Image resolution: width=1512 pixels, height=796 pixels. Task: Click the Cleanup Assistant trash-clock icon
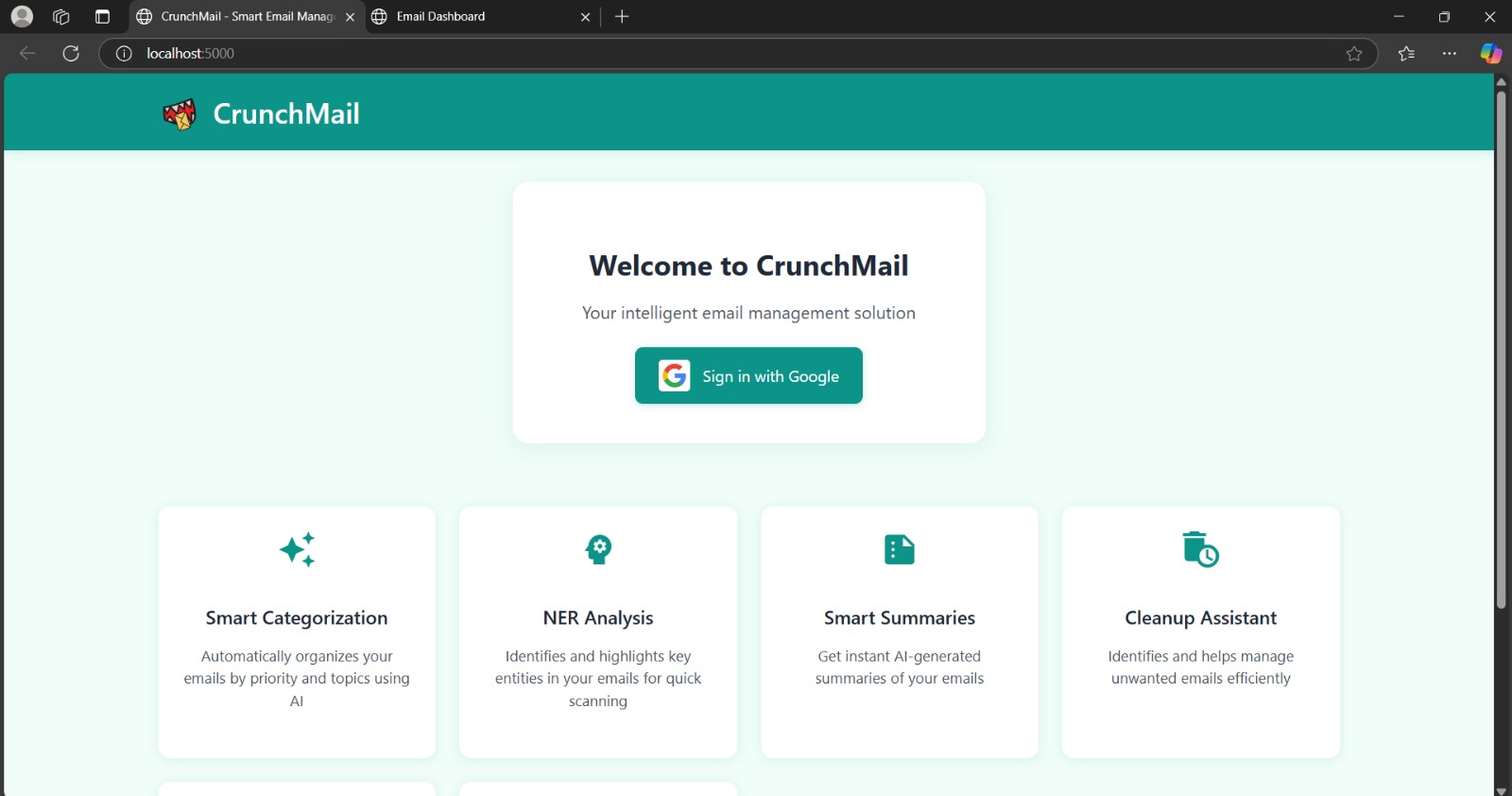1201,549
